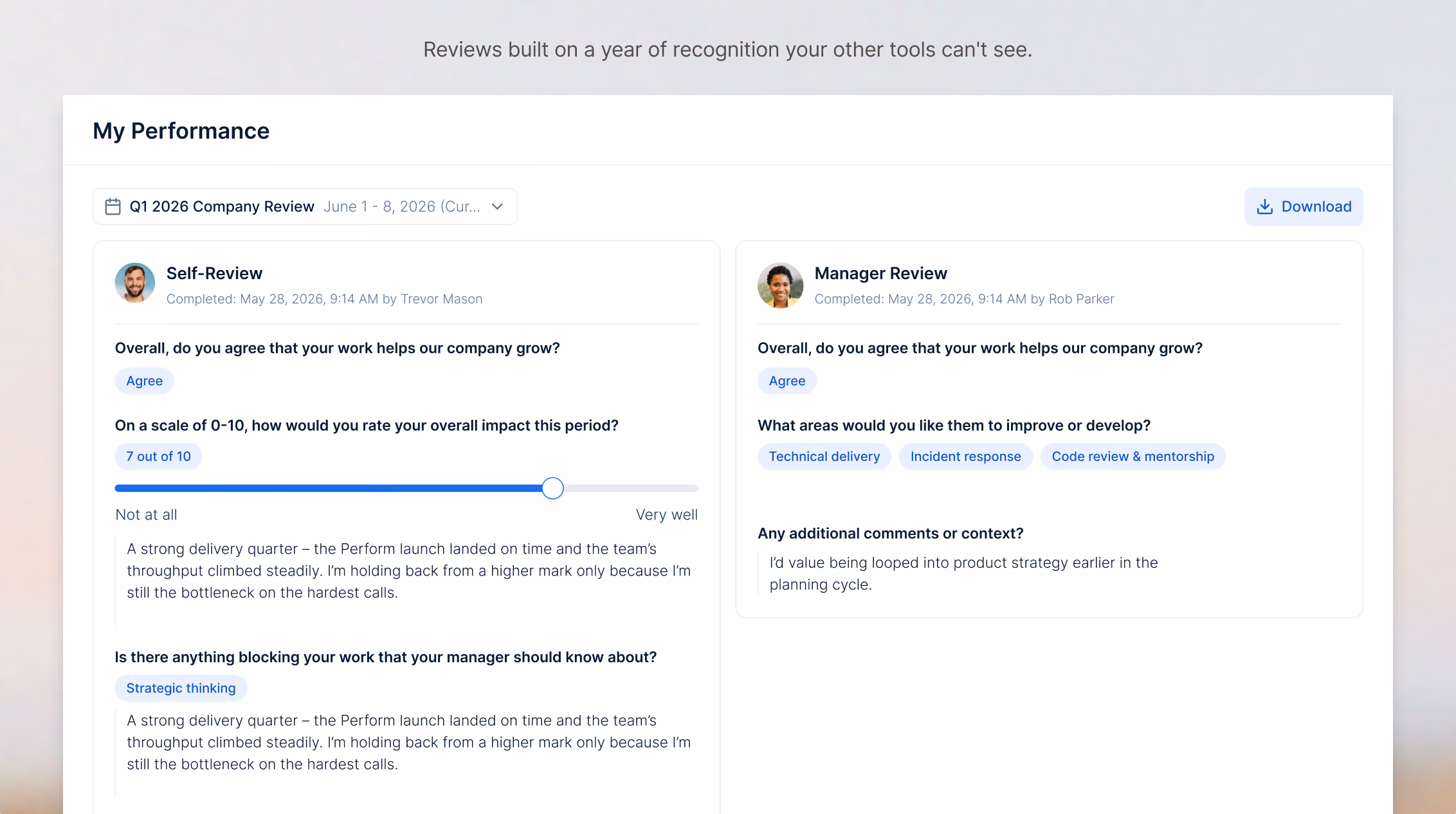Click 'June 1 - 8, 2026' date range

click(402, 206)
